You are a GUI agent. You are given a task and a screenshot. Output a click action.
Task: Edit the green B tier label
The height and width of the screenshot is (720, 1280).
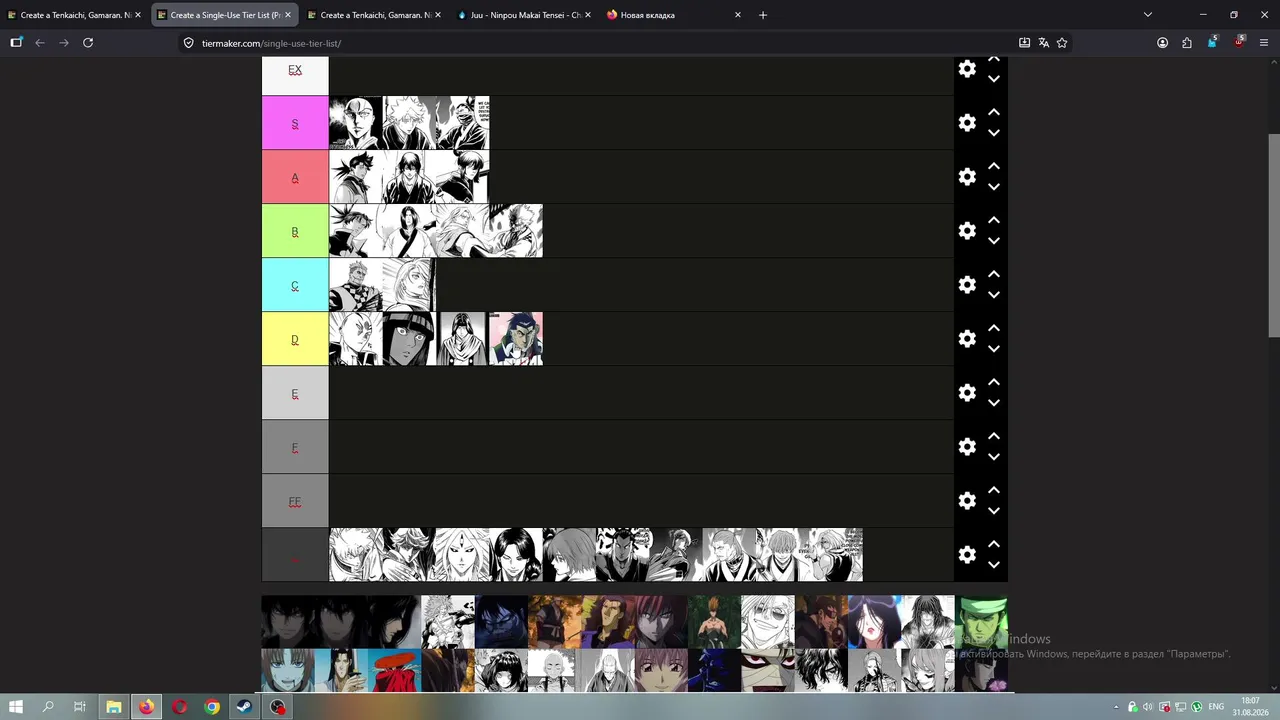(x=295, y=231)
